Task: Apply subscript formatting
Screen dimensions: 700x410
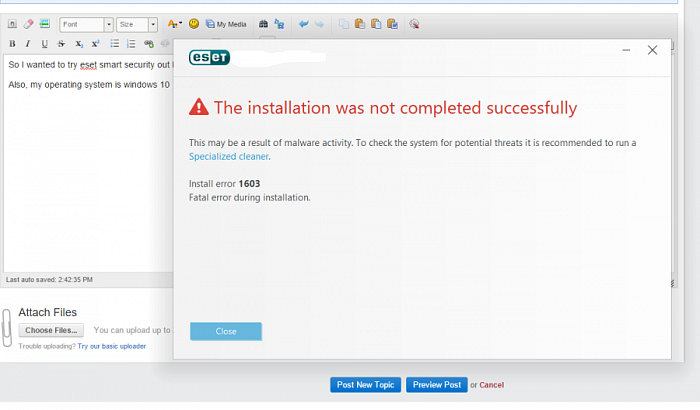Action: (79, 44)
